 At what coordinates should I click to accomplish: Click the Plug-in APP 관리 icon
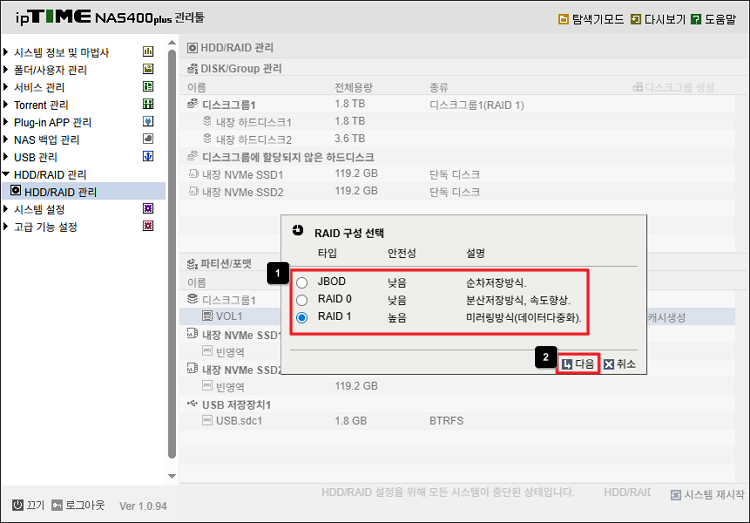[x=148, y=122]
